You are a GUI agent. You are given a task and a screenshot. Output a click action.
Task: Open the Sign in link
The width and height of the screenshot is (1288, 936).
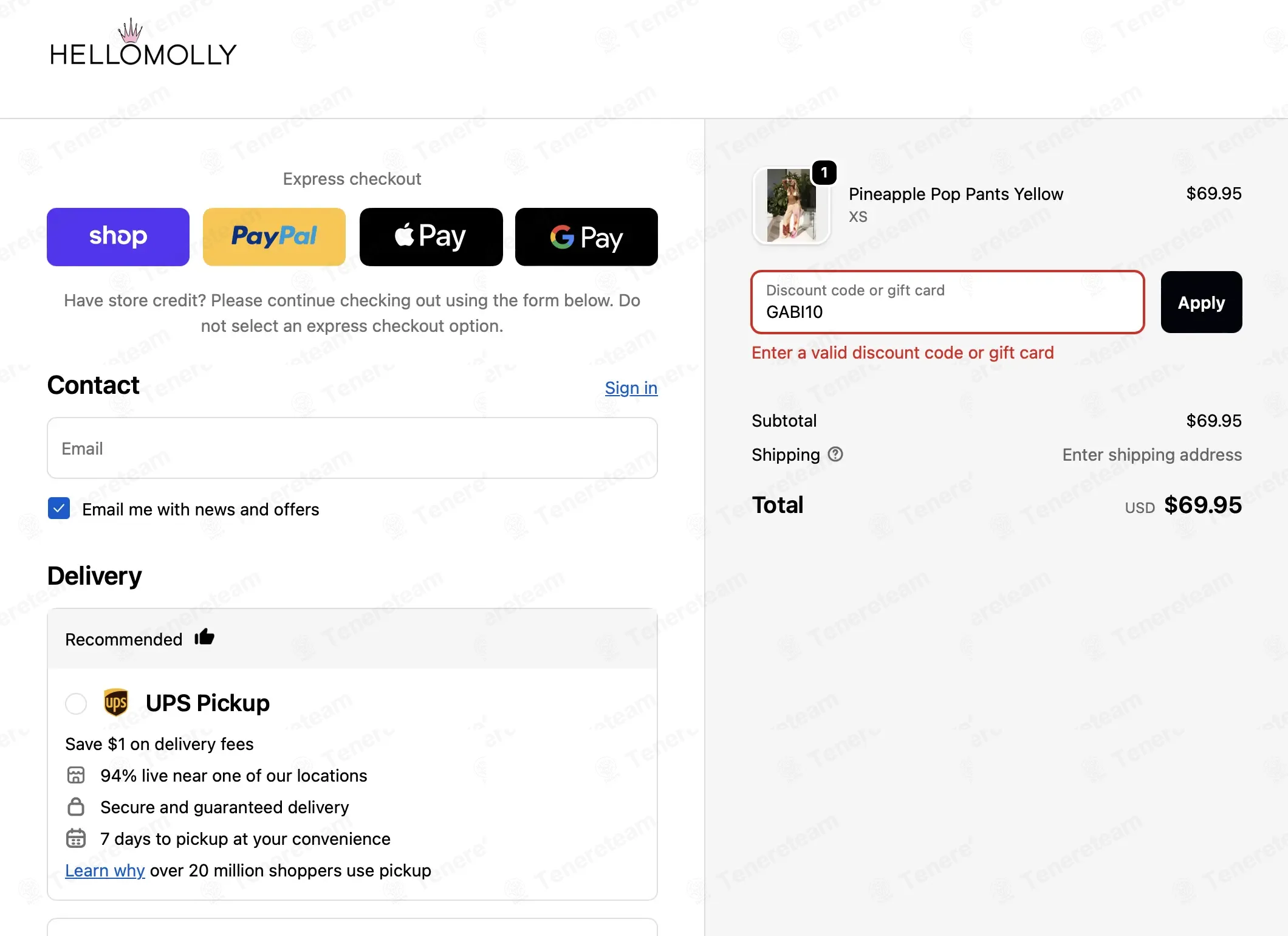631,388
